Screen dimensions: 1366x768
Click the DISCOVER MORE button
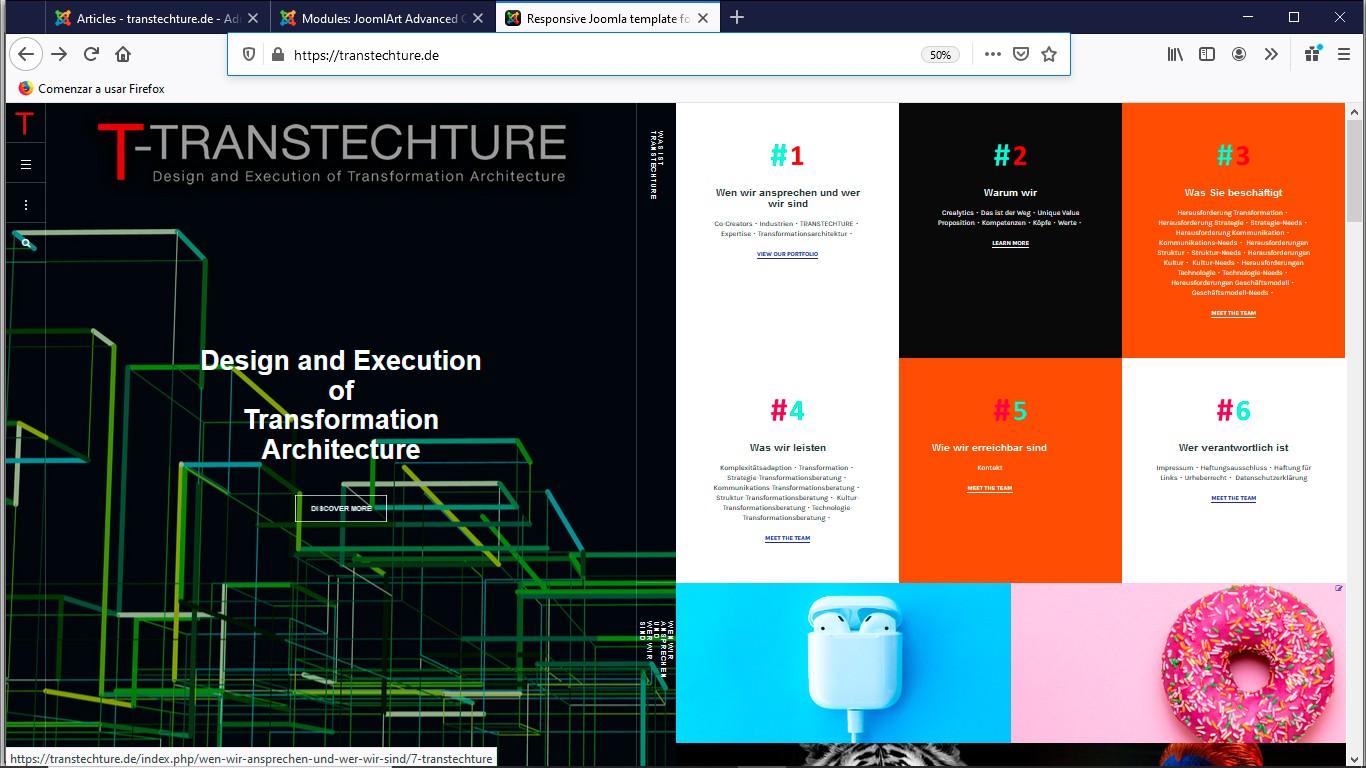click(341, 508)
